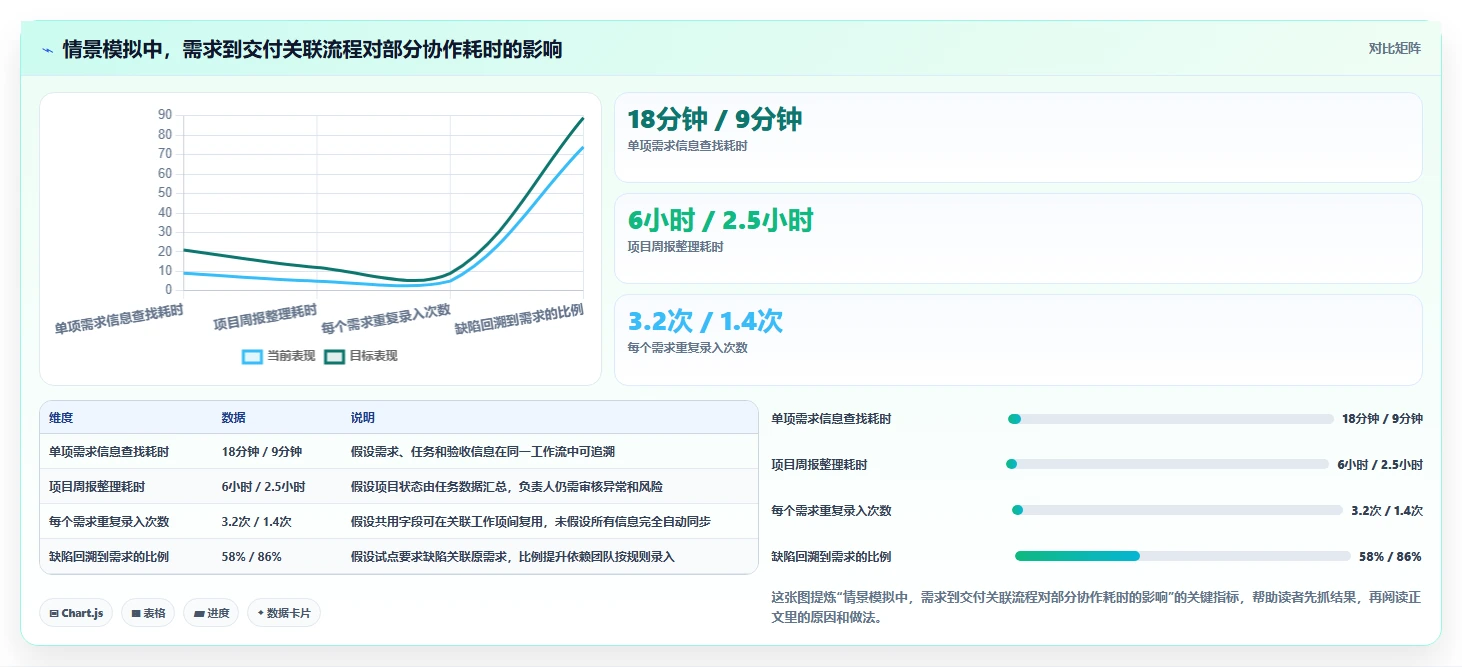
Task: Select table cell 单项需求信息查找耗时
Action: coord(109,452)
